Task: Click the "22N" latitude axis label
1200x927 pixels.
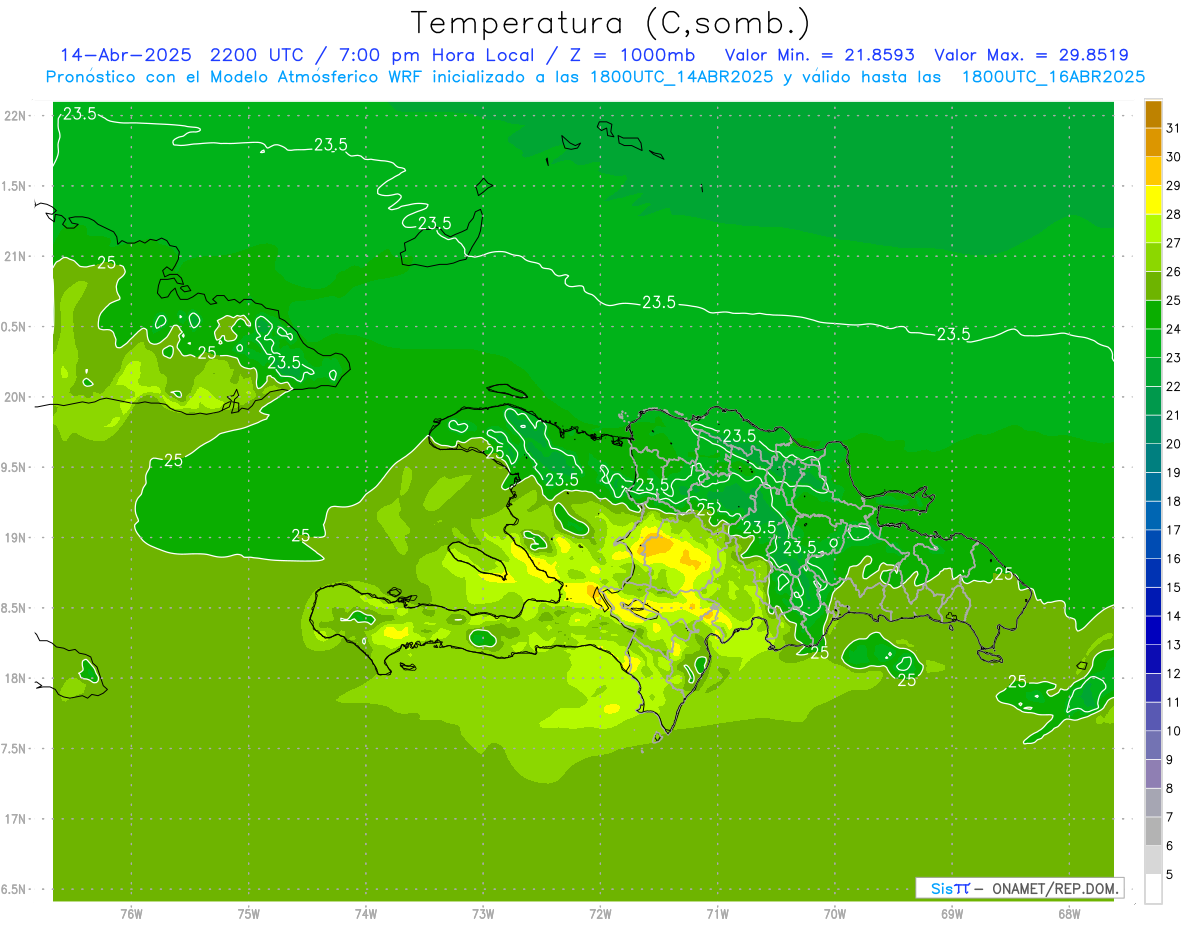Action: pos(15,116)
